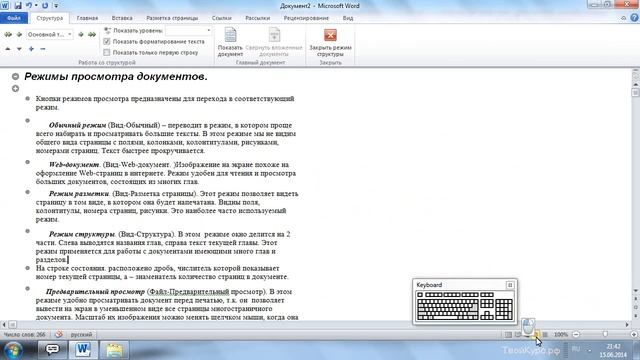The width and height of the screenshot is (640, 360).
Task: Switch to Главная tab
Action: (87, 18)
